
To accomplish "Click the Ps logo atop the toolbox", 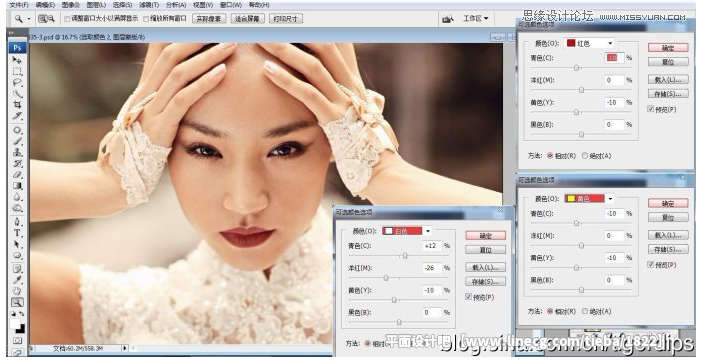I will pyautogui.click(x=17, y=48).
